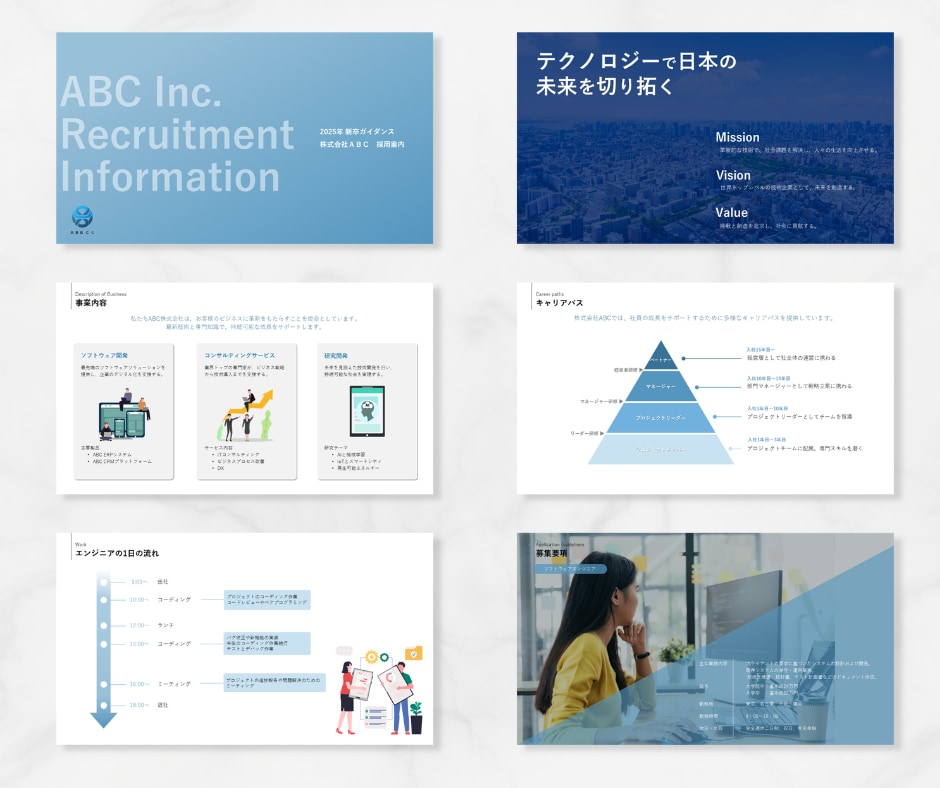Screen dimensions: 940x788
Task: Click the '研究開発' card title
Action: point(336,356)
